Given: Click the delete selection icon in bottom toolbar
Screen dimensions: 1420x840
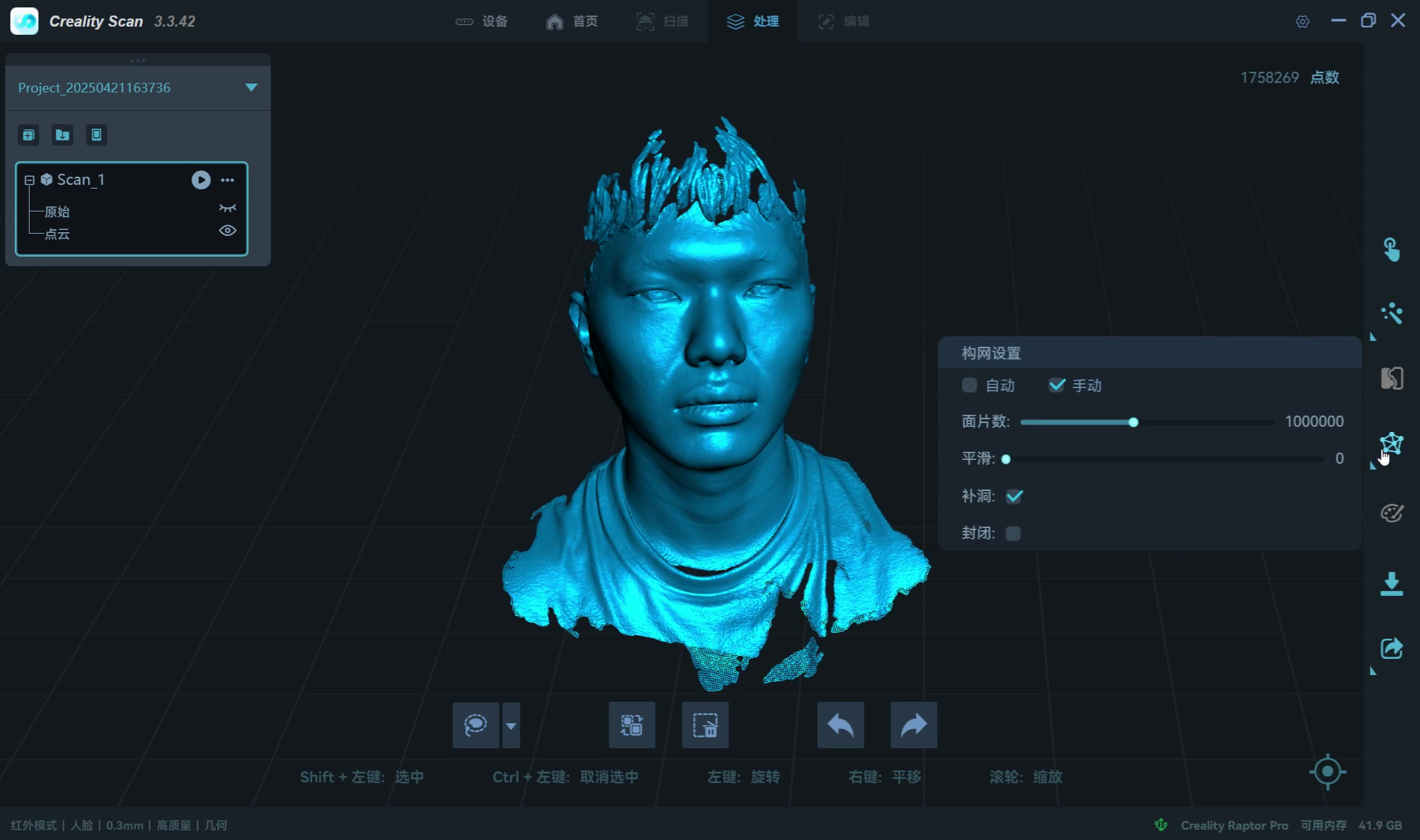Looking at the screenshot, I should click(705, 725).
